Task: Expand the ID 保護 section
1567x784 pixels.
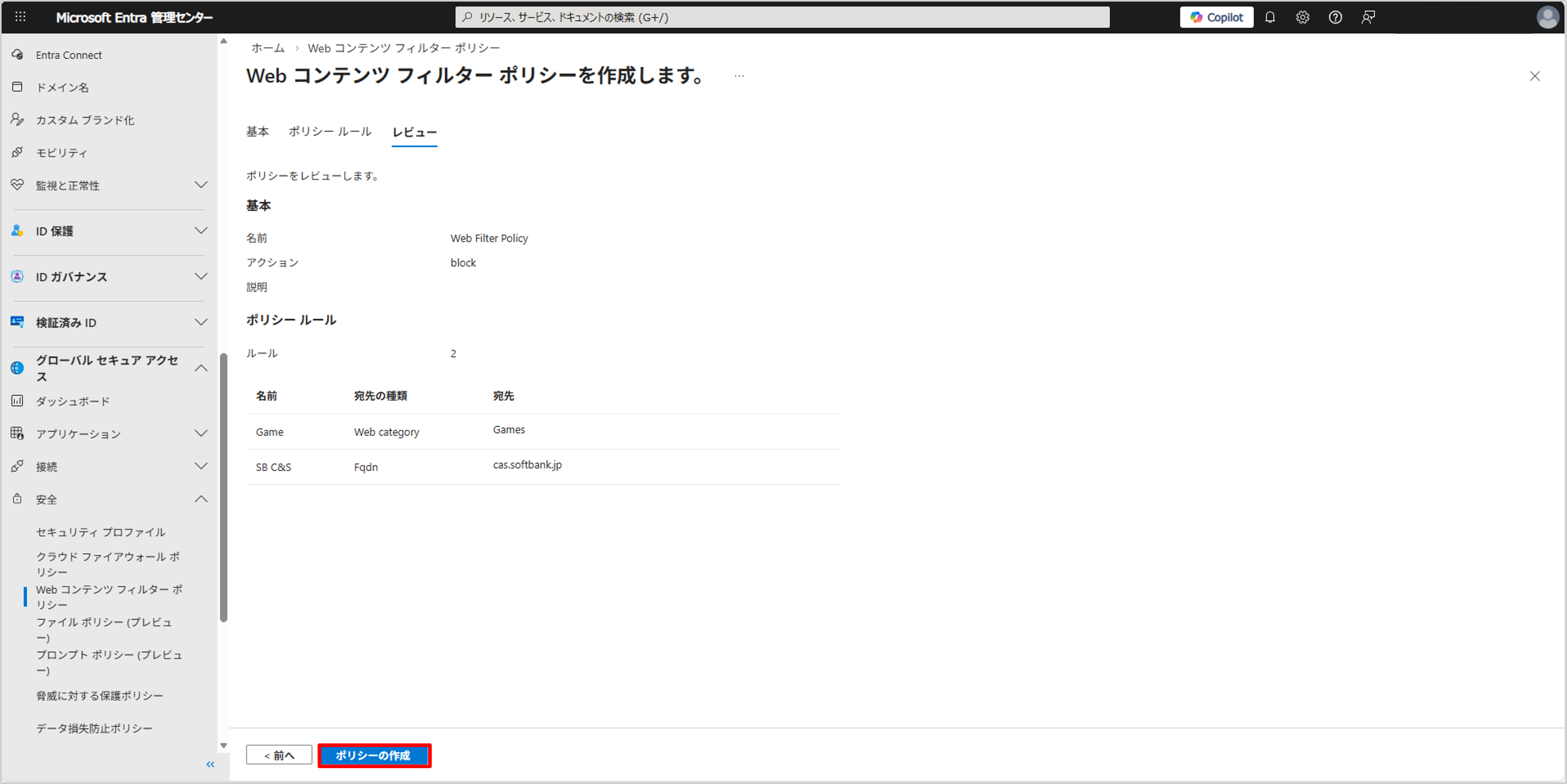Action: [x=201, y=231]
